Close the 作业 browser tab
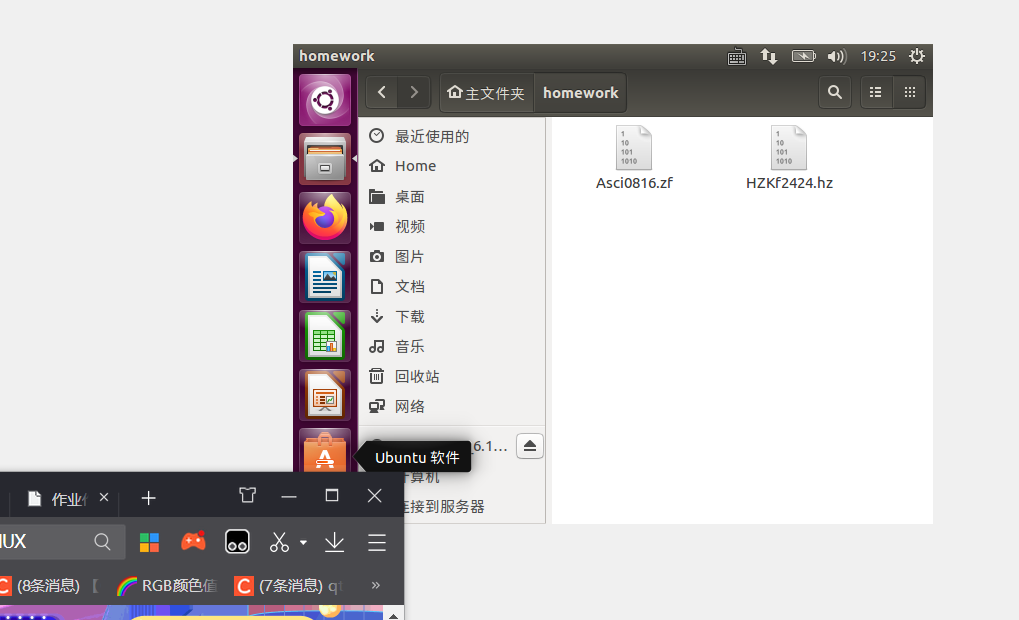 click(104, 497)
